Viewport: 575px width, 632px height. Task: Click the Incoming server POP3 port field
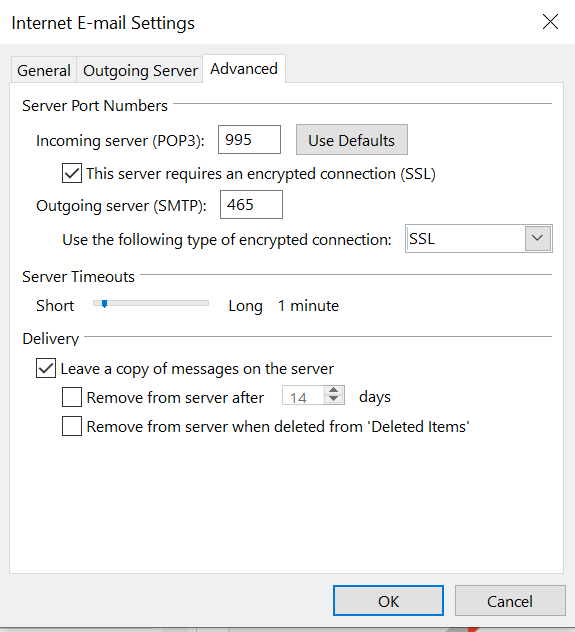(249, 139)
